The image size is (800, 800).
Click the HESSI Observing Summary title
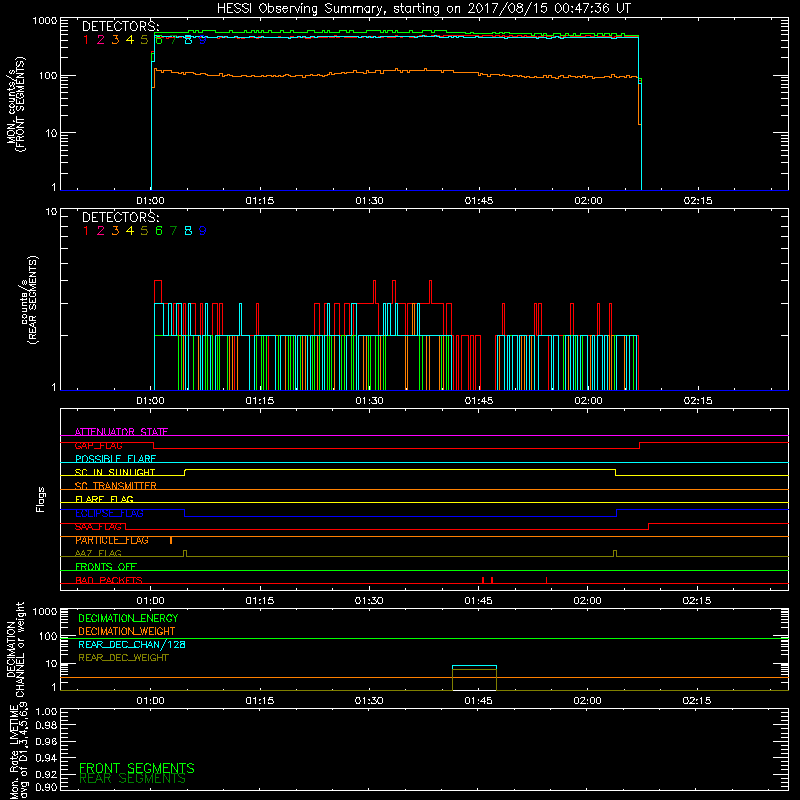(x=423, y=8)
